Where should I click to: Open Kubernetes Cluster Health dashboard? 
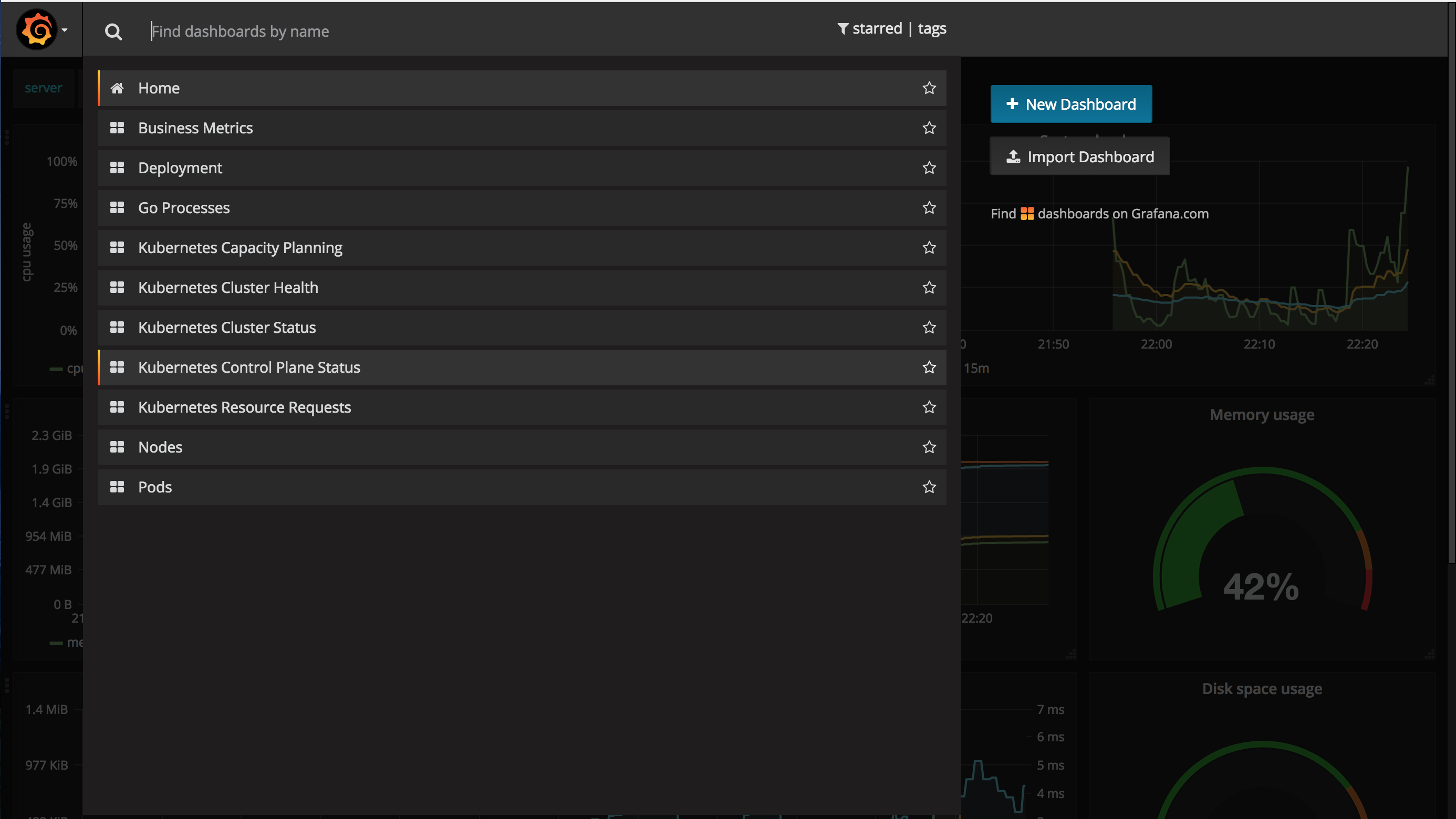coord(522,288)
